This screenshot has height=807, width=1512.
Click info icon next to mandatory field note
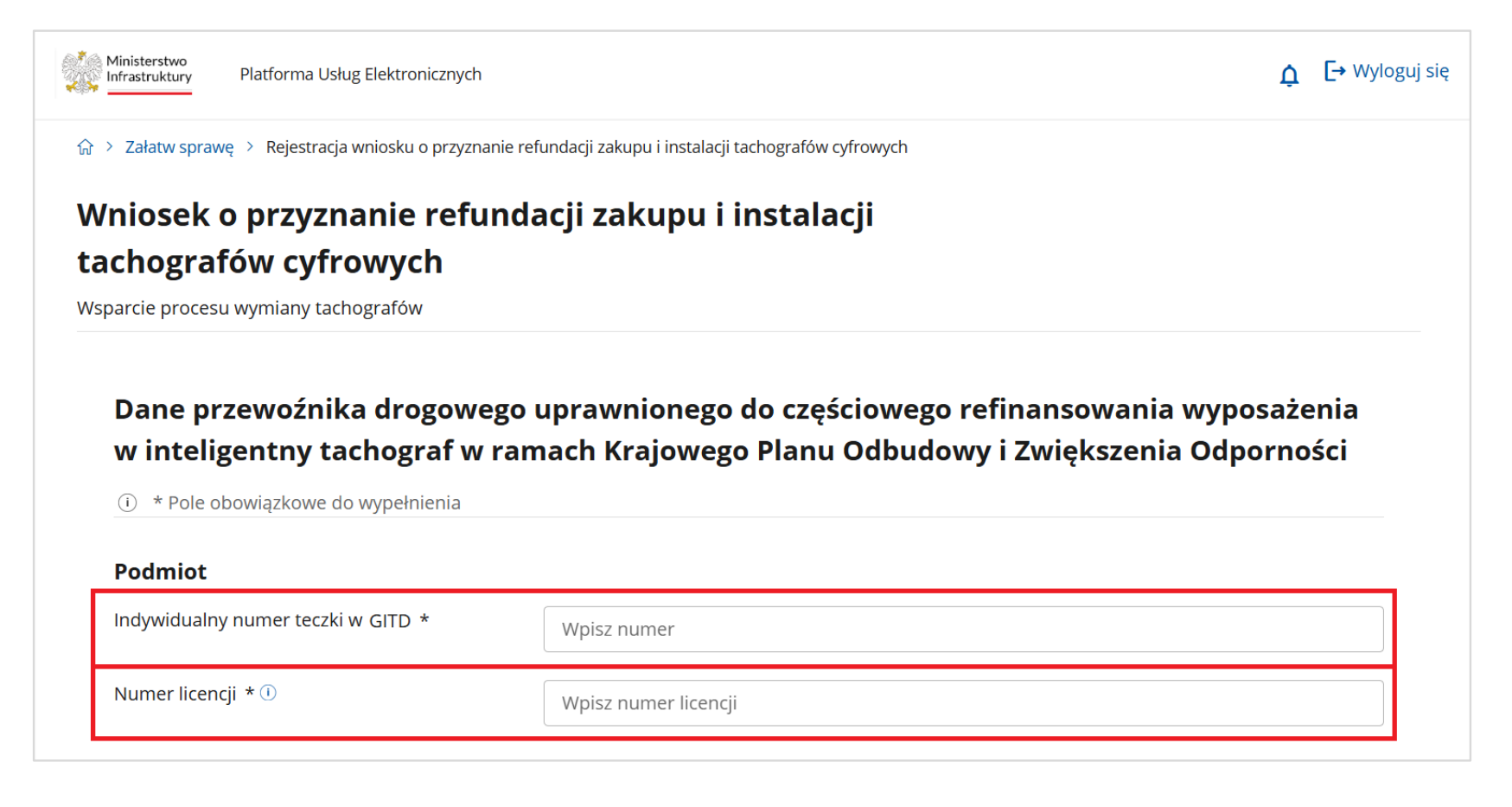click(x=127, y=503)
